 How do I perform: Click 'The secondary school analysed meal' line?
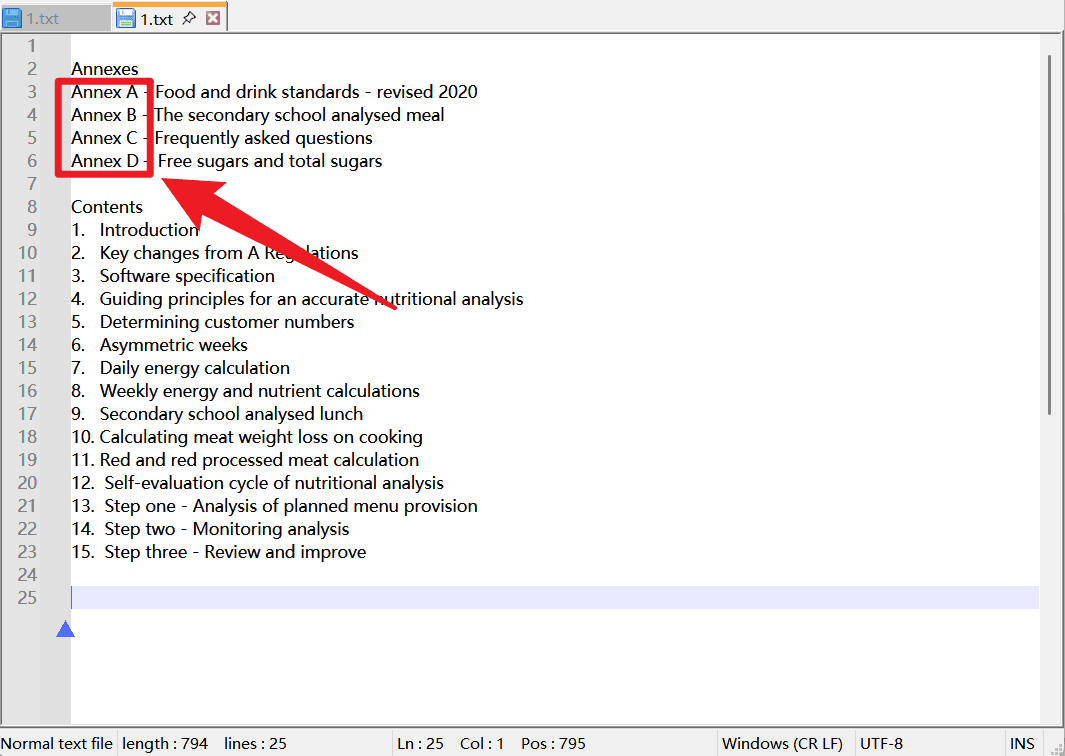[x=300, y=115]
